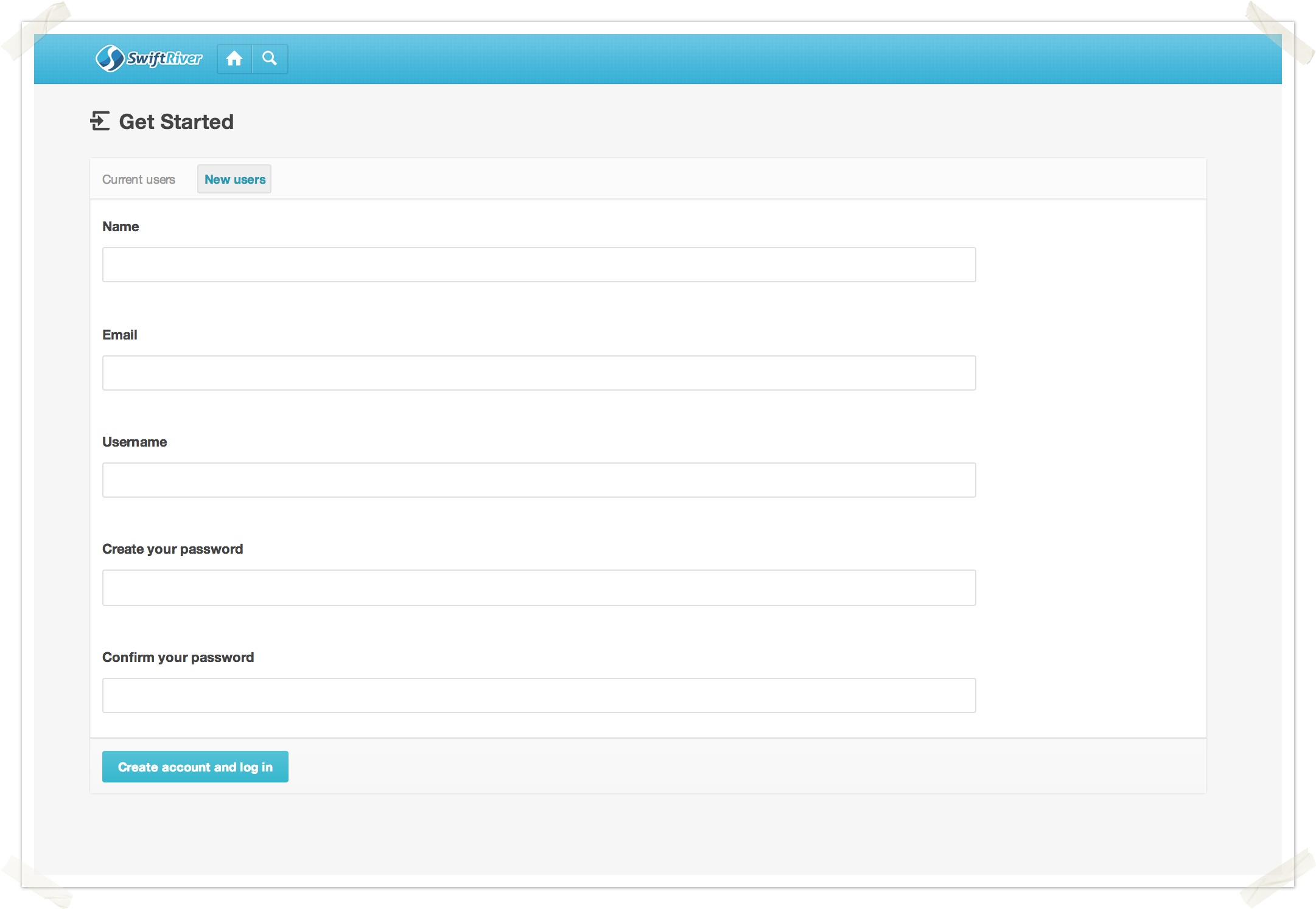This screenshot has width=1316, height=909.
Task: Click the Email field label
Action: click(x=120, y=335)
